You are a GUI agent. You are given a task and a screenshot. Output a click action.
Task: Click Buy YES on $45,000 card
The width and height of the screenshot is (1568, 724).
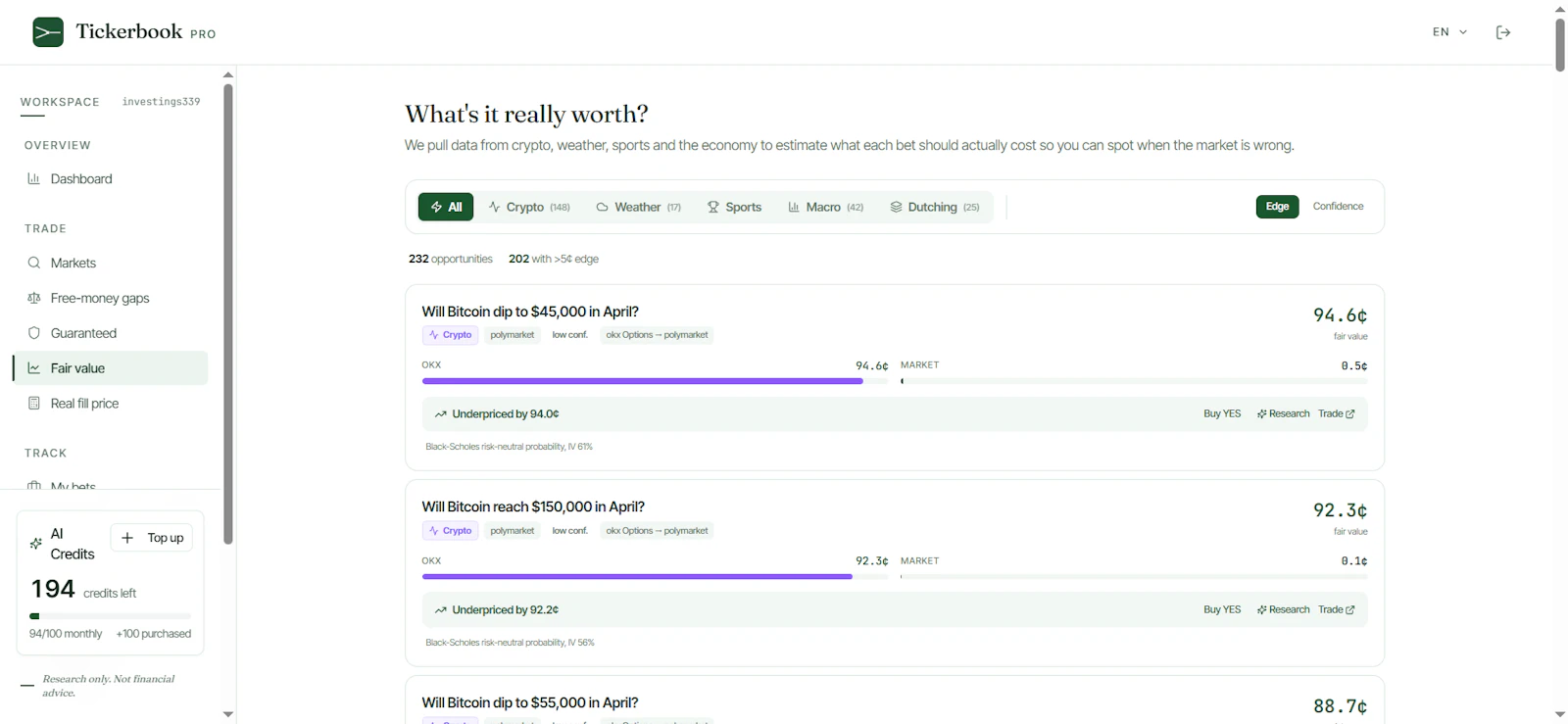1222,414
